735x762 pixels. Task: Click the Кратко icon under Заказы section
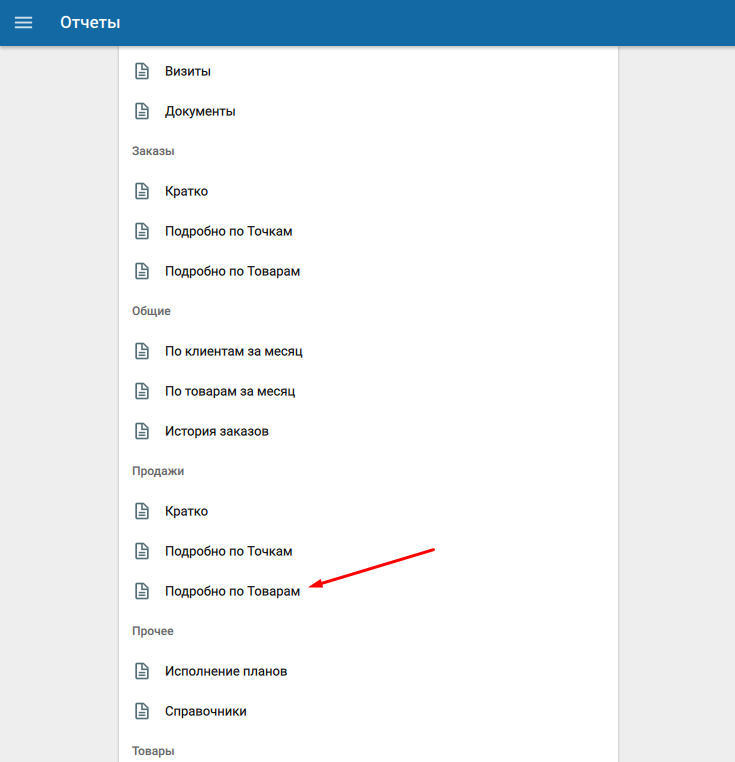click(x=142, y=191)
